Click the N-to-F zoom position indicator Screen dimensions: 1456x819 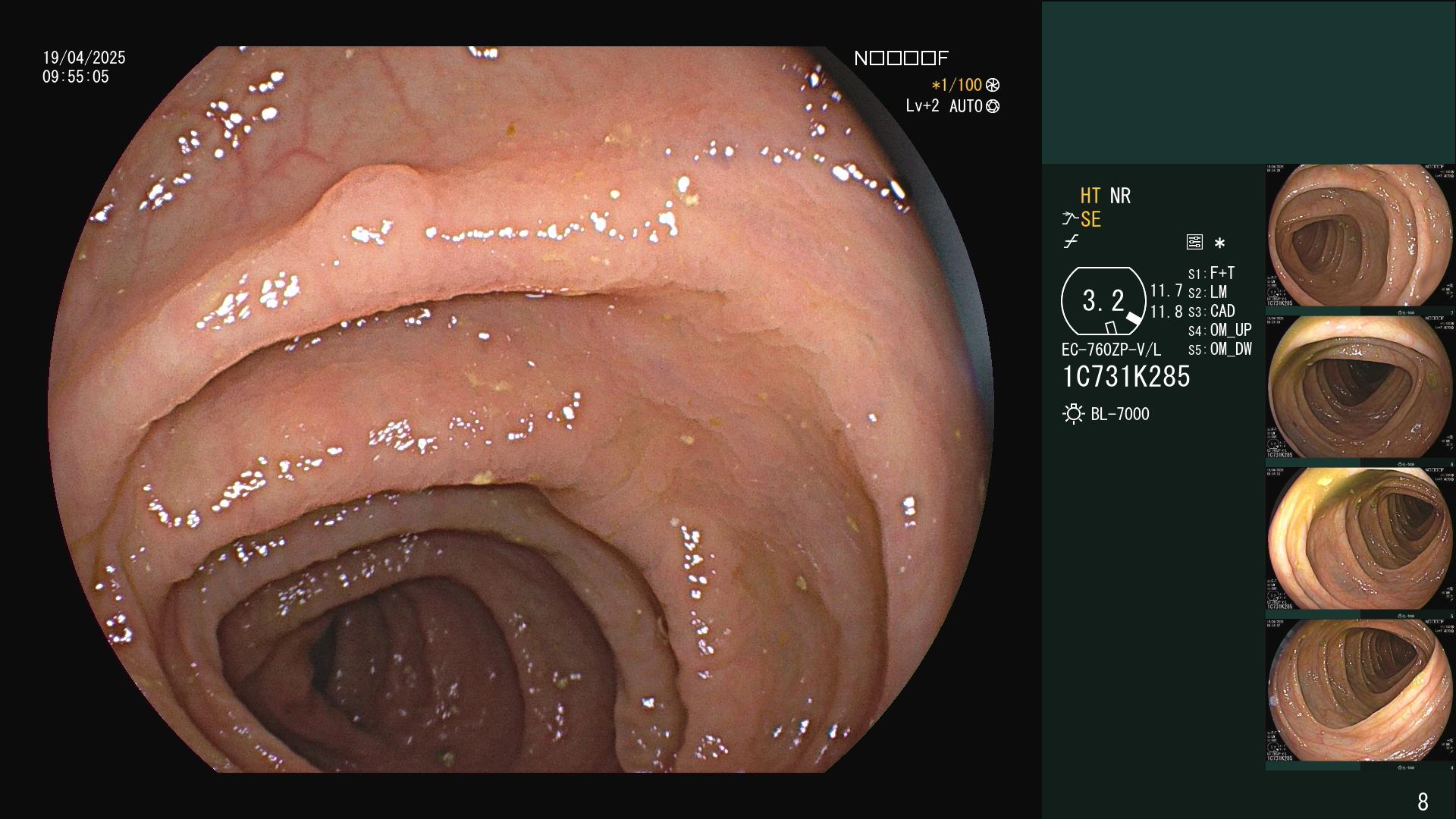901,58
